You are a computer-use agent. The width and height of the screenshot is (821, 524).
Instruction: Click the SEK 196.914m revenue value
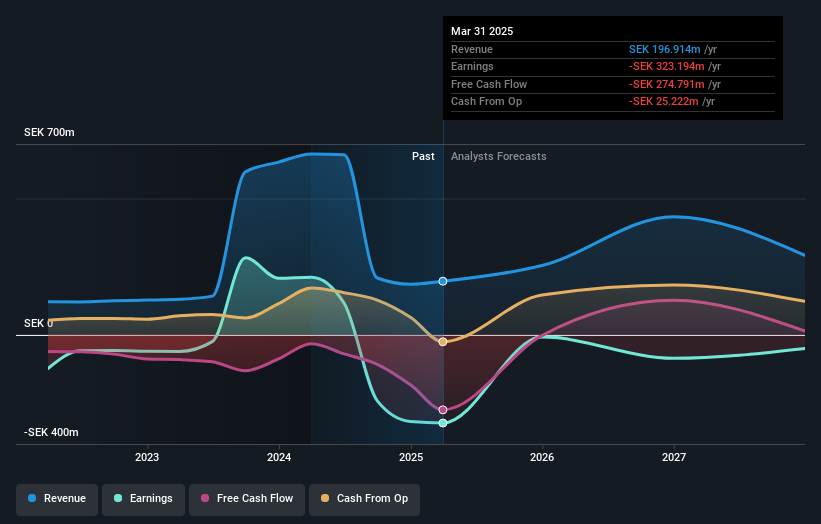pos(664,49)
